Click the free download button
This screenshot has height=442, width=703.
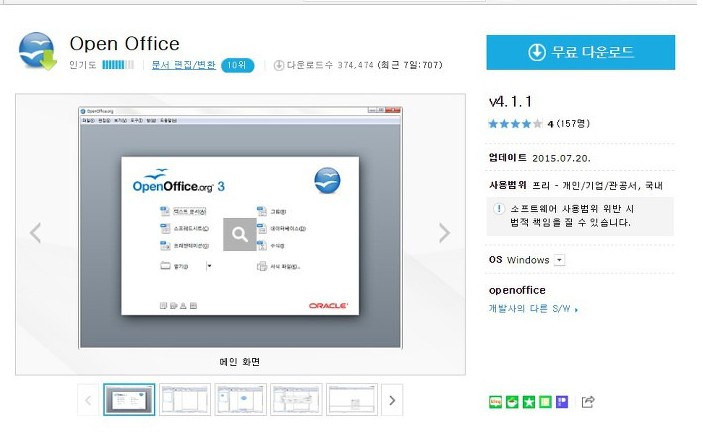click(580, 52)
